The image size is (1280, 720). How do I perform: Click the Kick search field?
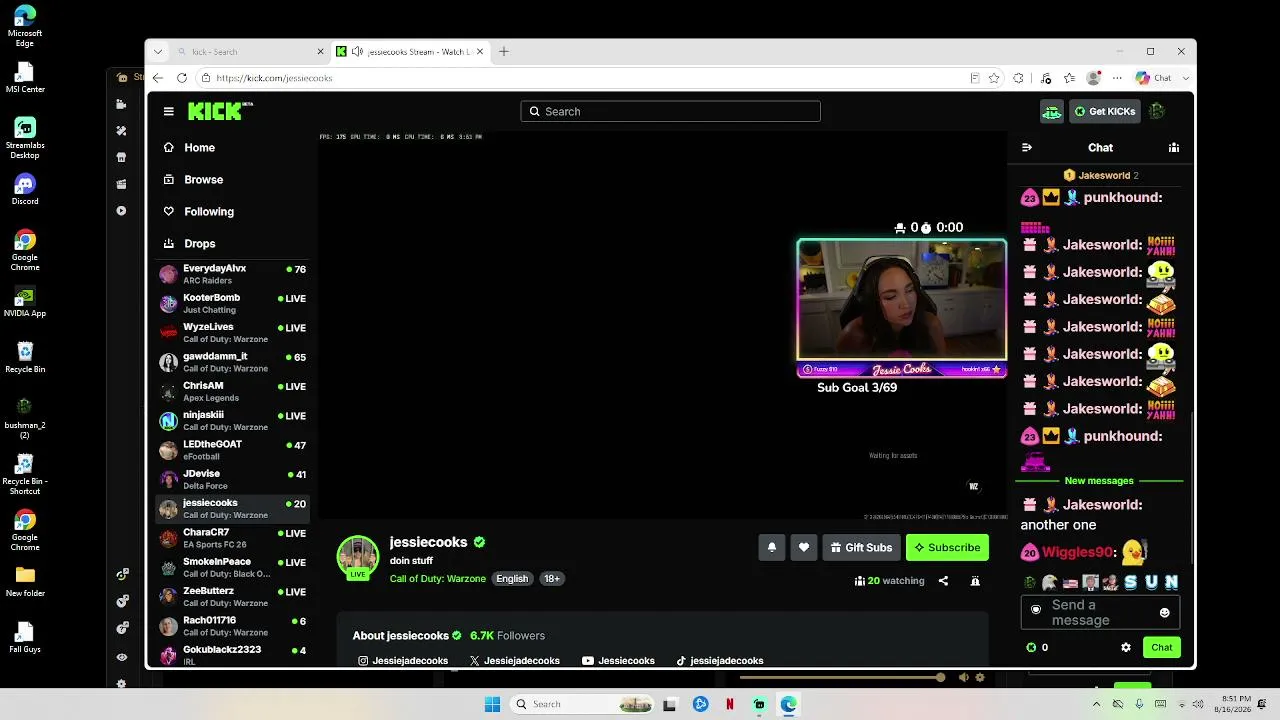(x=670, y=112)
